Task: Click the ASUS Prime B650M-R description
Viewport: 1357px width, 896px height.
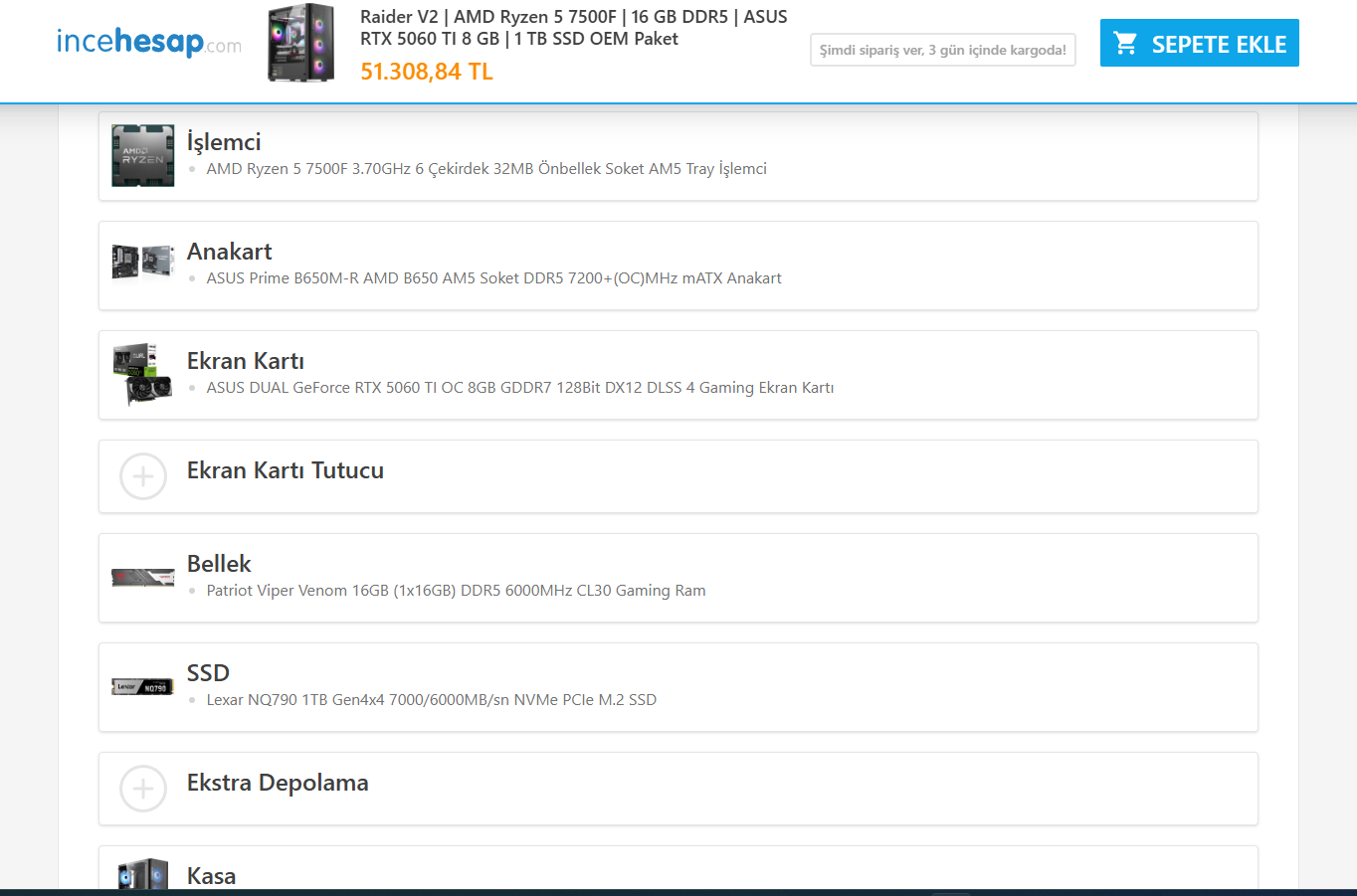Action: tap(493, 278)
